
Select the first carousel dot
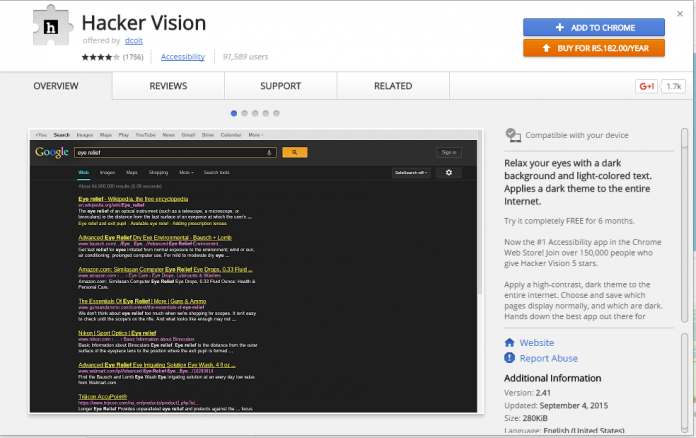click(234, 113)
